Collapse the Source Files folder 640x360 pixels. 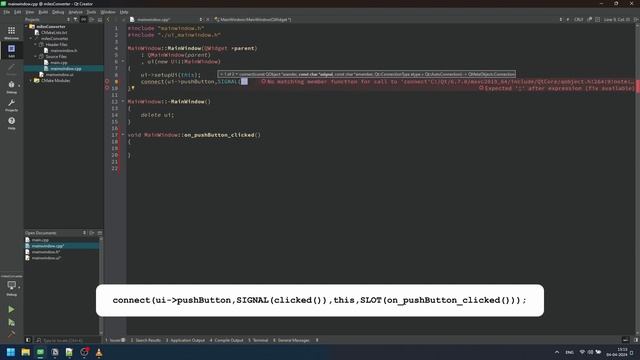(x=36, y=57)
